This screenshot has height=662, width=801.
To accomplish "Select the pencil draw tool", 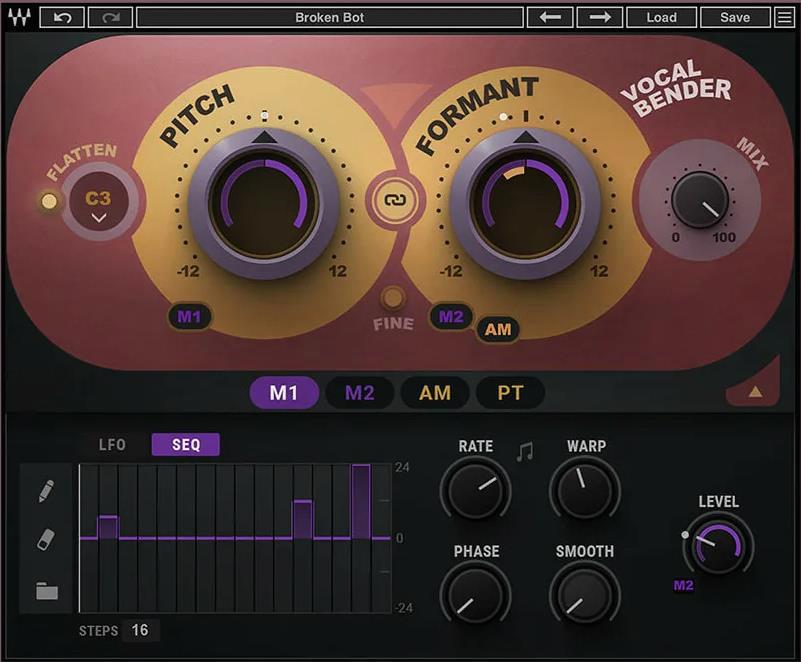I will [47, 491].
